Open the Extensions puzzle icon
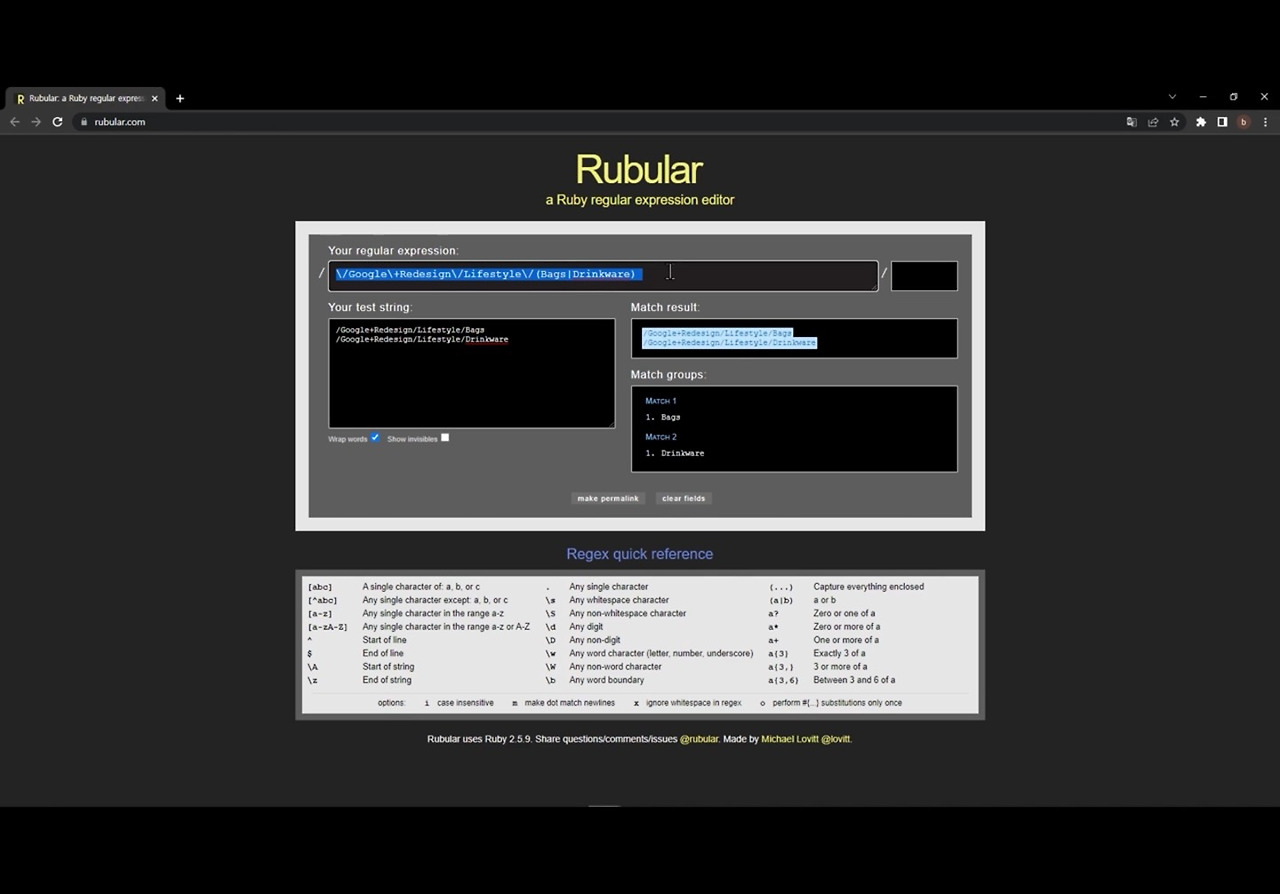The height and width of the screenshot is (894, 1280). pyautogui.click(x=1201, y=122)
